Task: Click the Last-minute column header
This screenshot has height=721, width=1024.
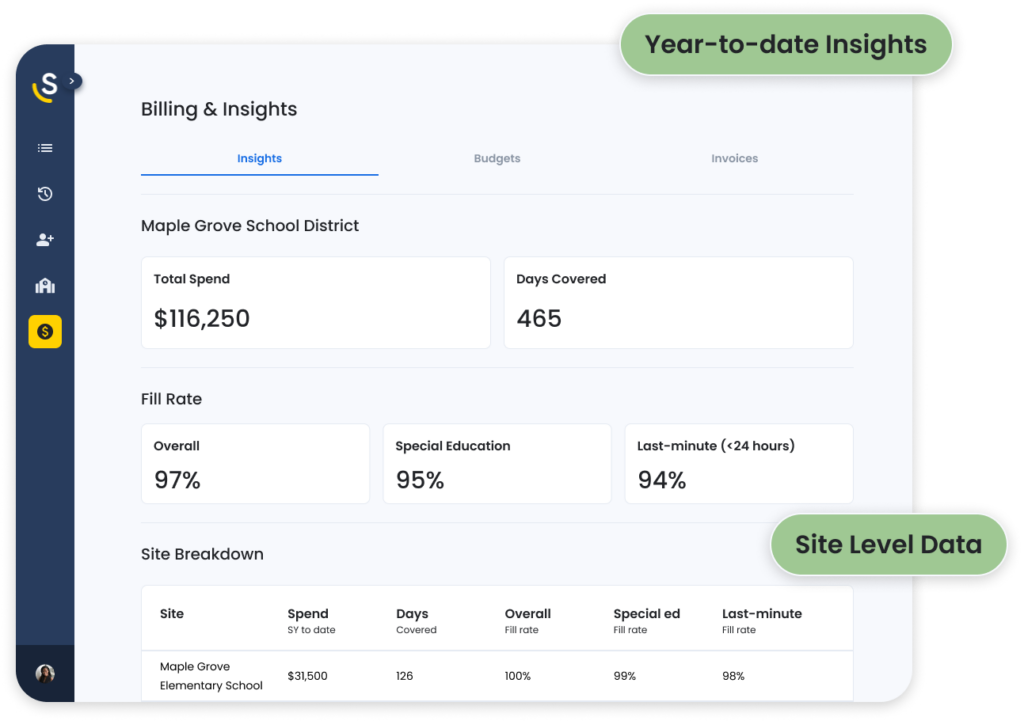Action: tap(761, 621)
